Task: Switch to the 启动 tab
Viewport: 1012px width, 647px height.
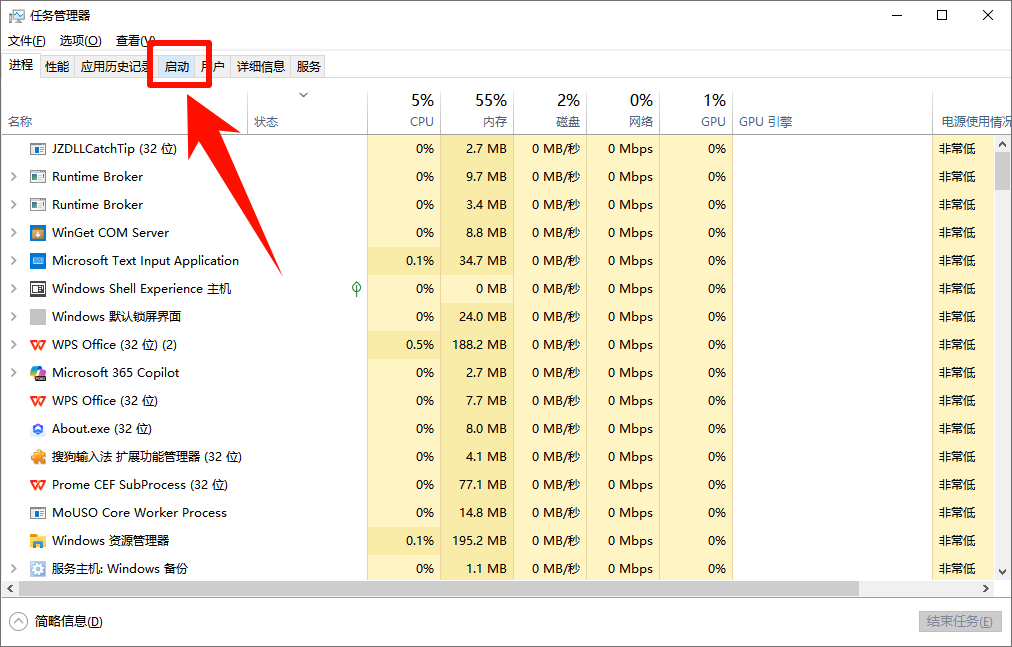Action: pyautogui.click(x=176, y=67)
